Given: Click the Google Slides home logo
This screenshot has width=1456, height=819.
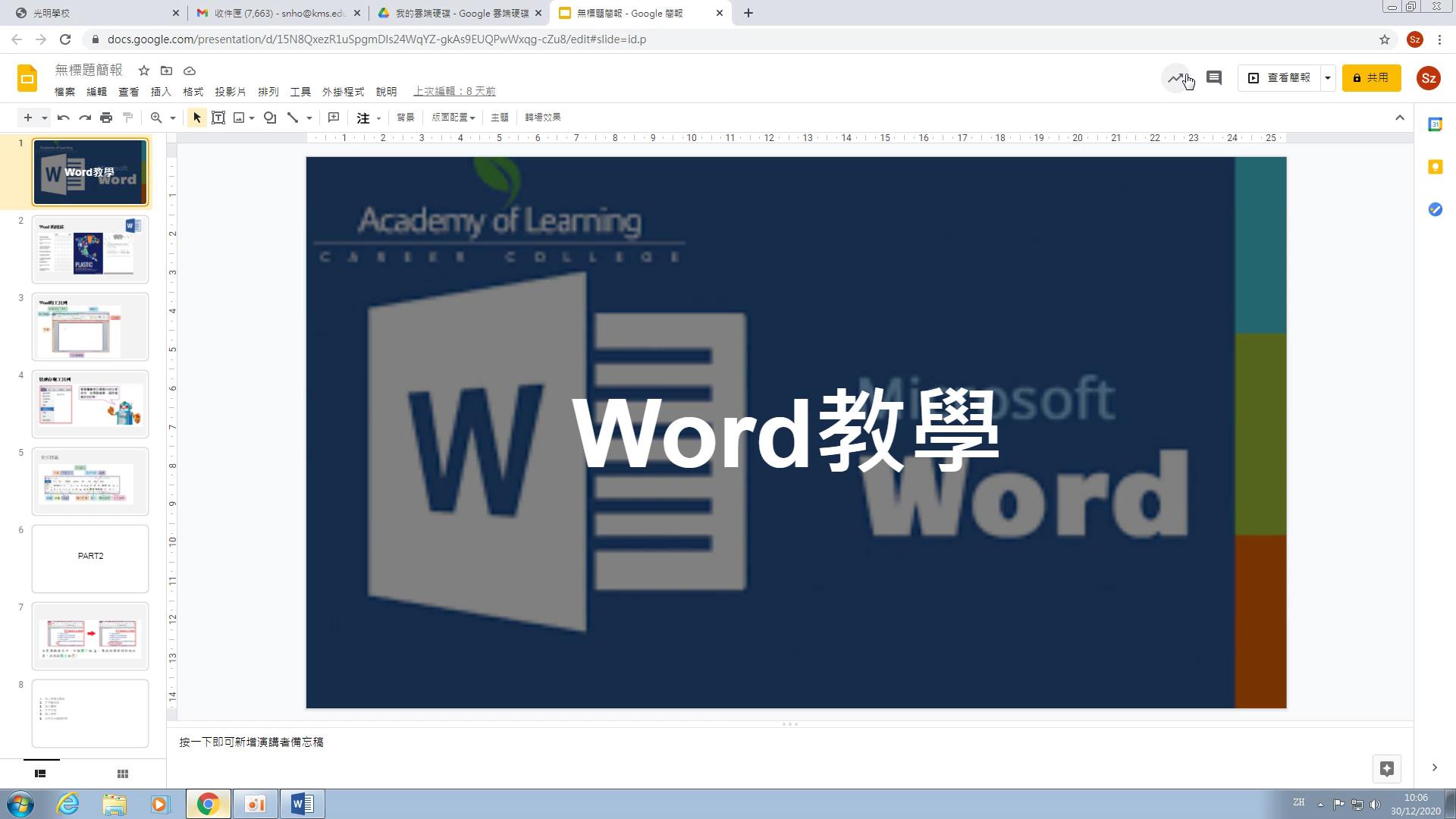Looking at the screenshot, I should 27,78.
